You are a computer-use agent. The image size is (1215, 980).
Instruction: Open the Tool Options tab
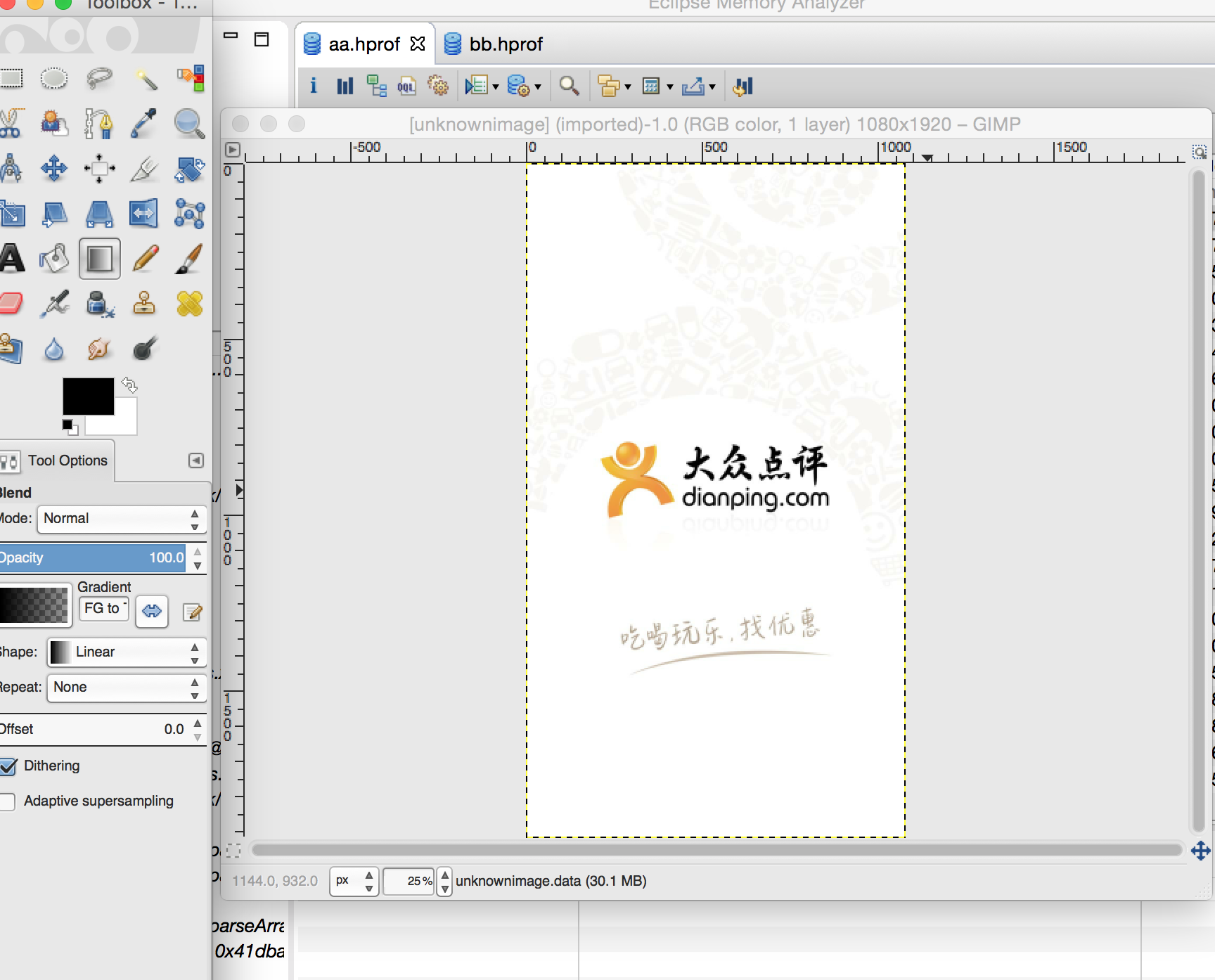[x=56, y=461]
